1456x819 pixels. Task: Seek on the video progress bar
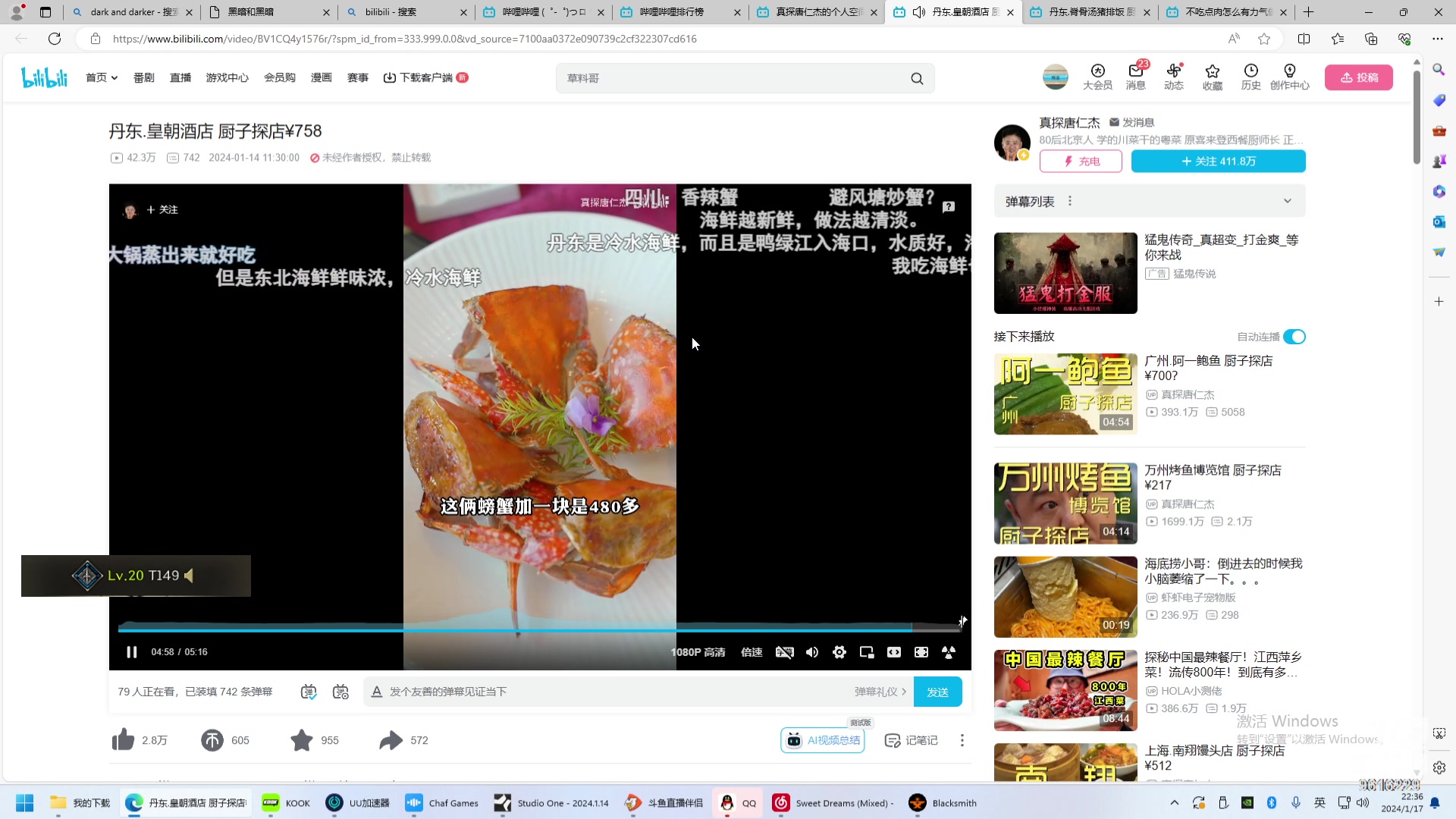[x=539, y=629]
